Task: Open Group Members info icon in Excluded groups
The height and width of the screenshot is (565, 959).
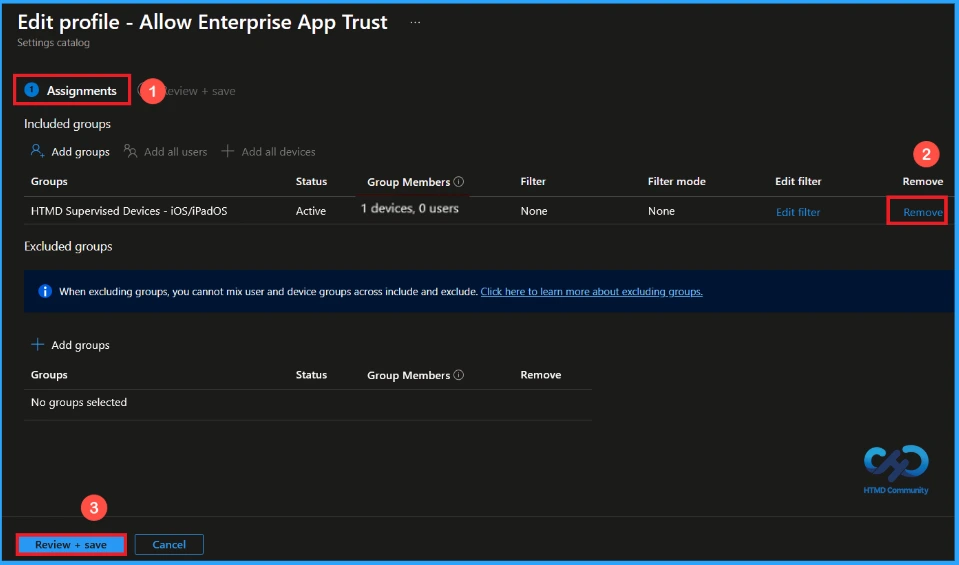Action: pos(459,375)
